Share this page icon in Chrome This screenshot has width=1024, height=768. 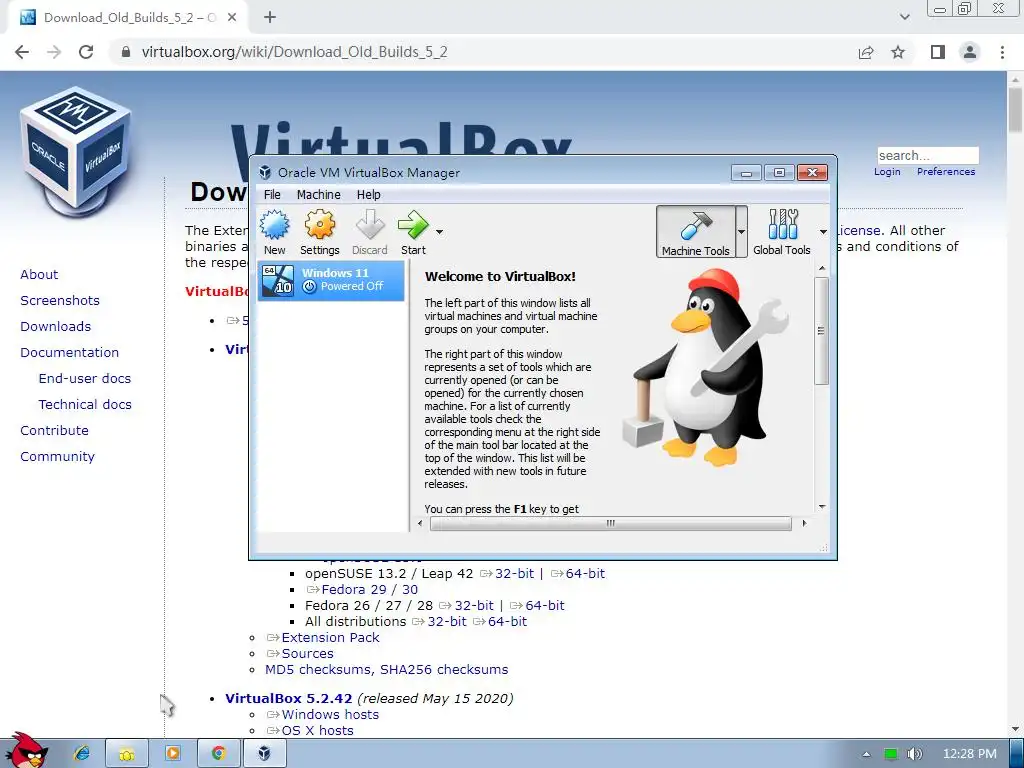pos(866,52)
